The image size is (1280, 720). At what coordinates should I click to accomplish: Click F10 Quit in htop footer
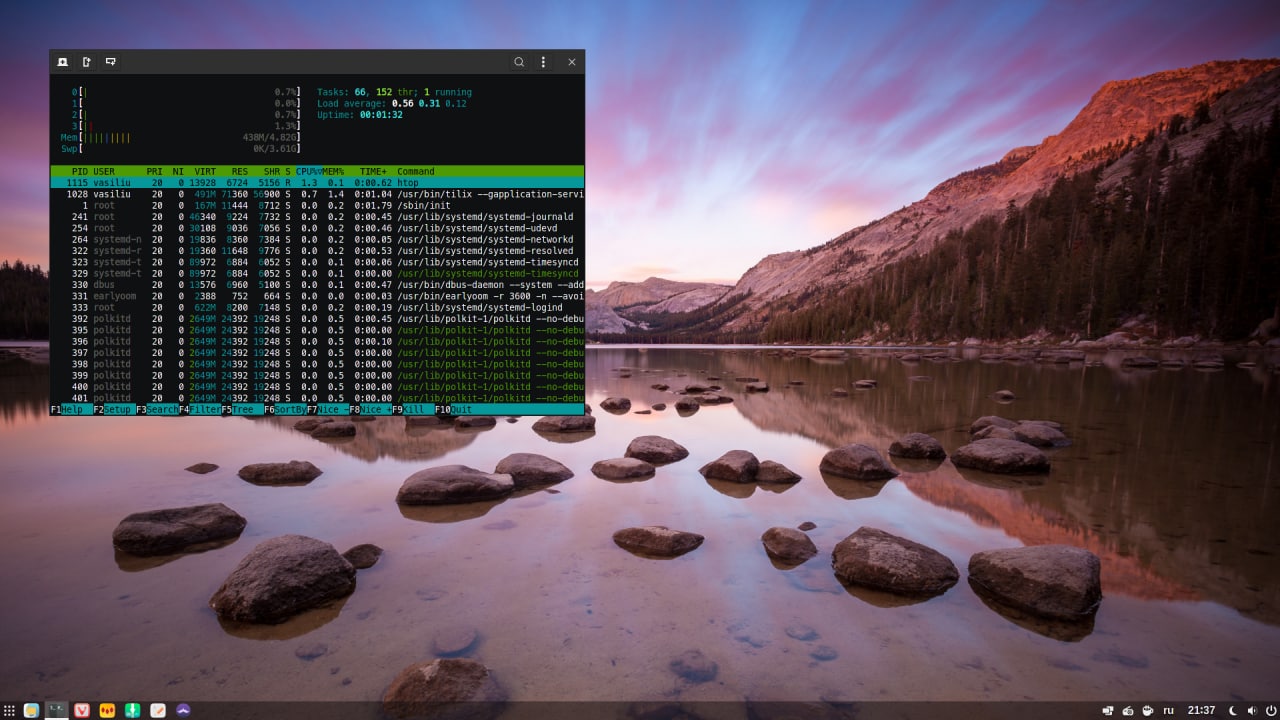click(453, 409)
